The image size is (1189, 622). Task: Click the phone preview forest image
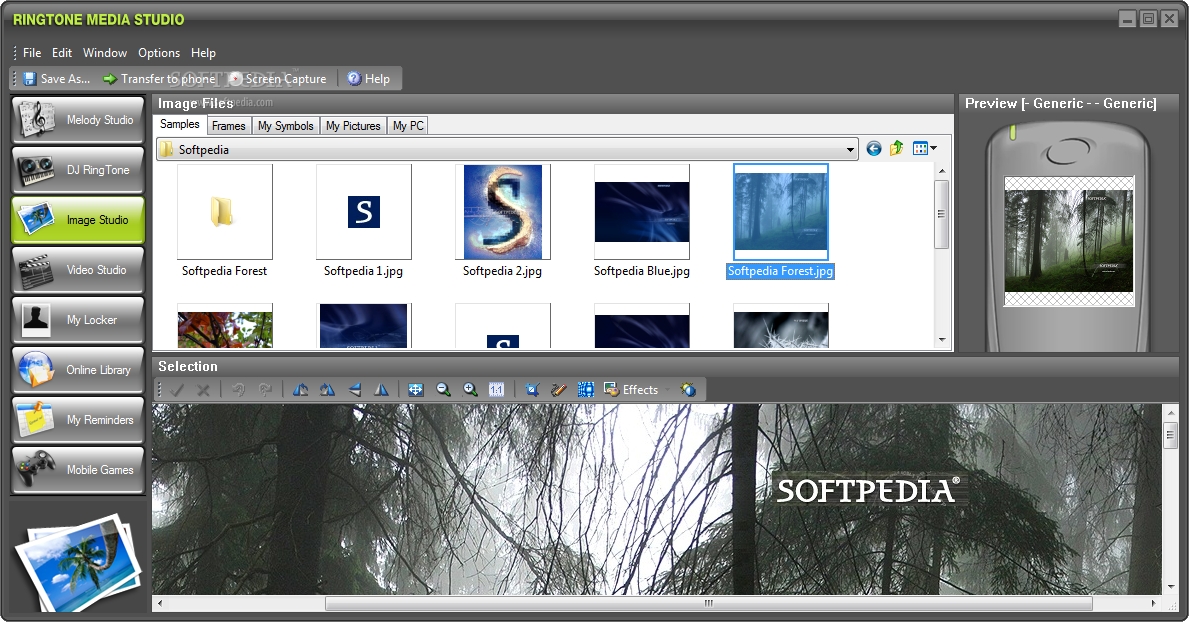[1068, 240]
